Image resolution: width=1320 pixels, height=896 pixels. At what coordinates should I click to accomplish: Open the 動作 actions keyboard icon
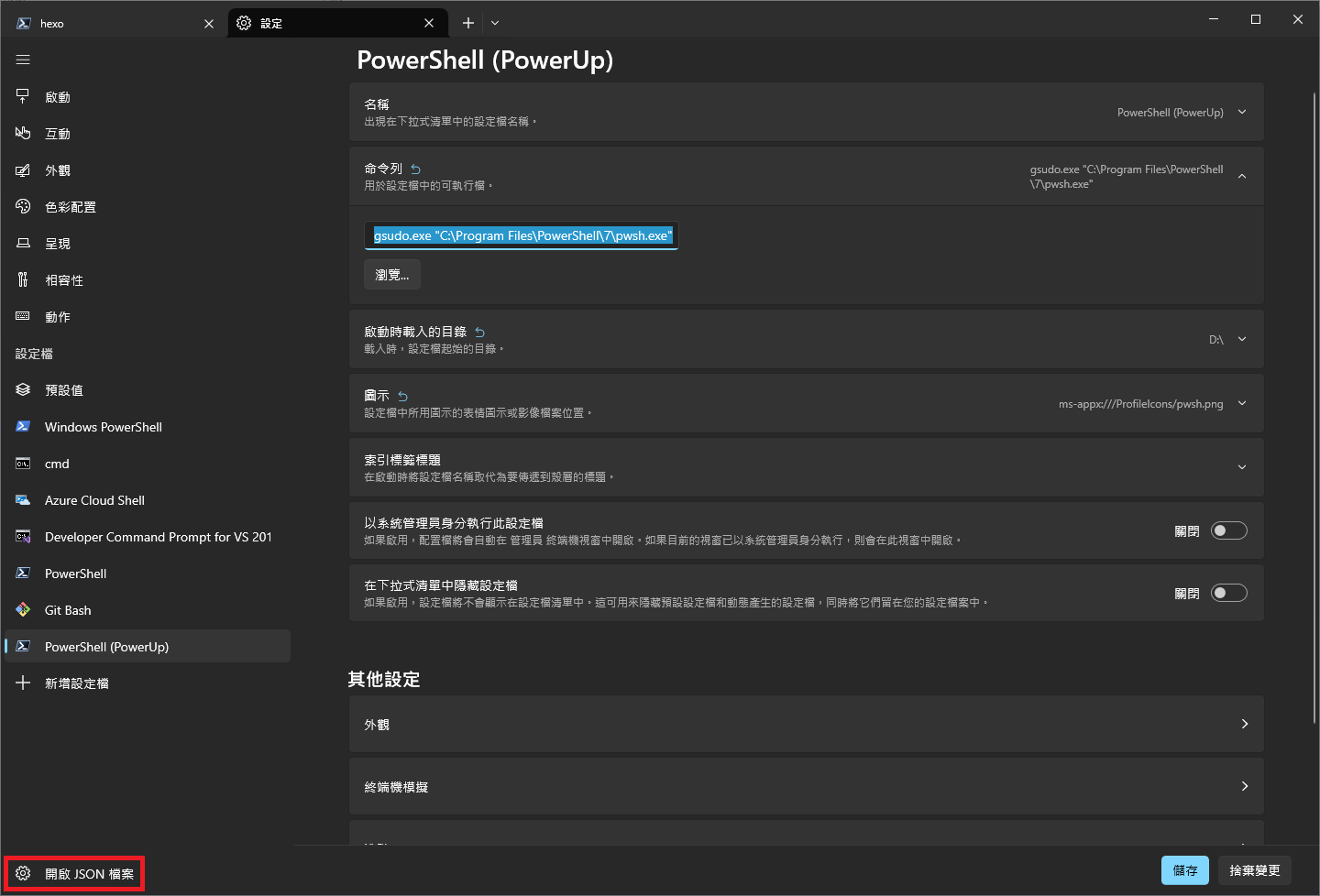23,316
